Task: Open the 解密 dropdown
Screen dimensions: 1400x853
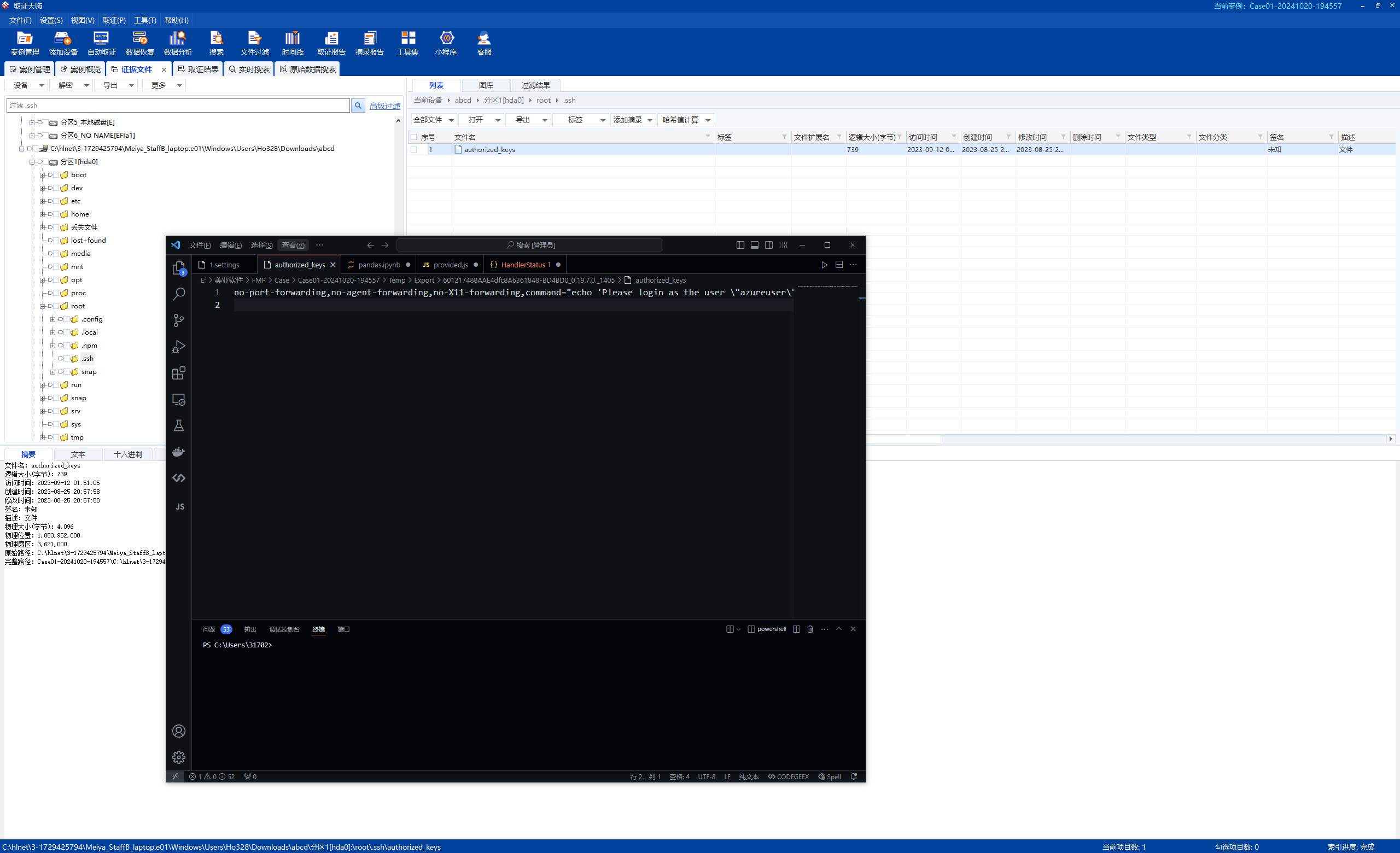Action: [x=71, y=85]
